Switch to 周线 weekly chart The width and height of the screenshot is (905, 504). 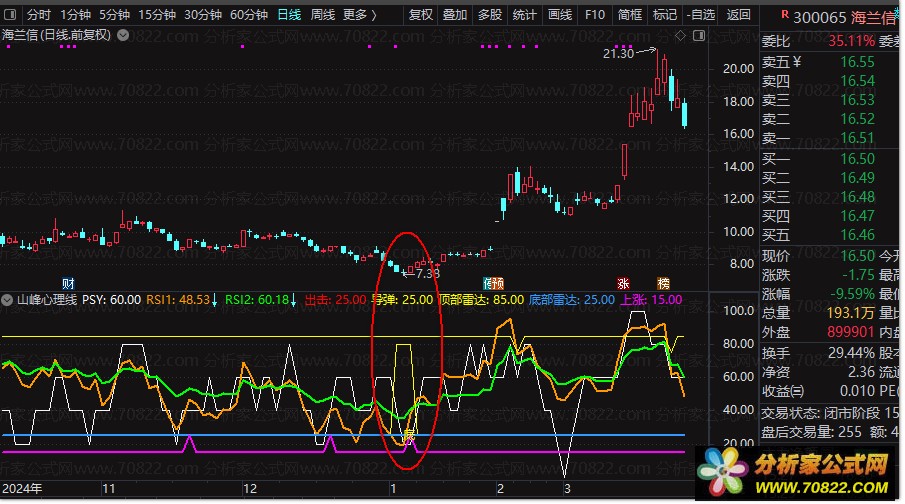[x=323, y=14]
